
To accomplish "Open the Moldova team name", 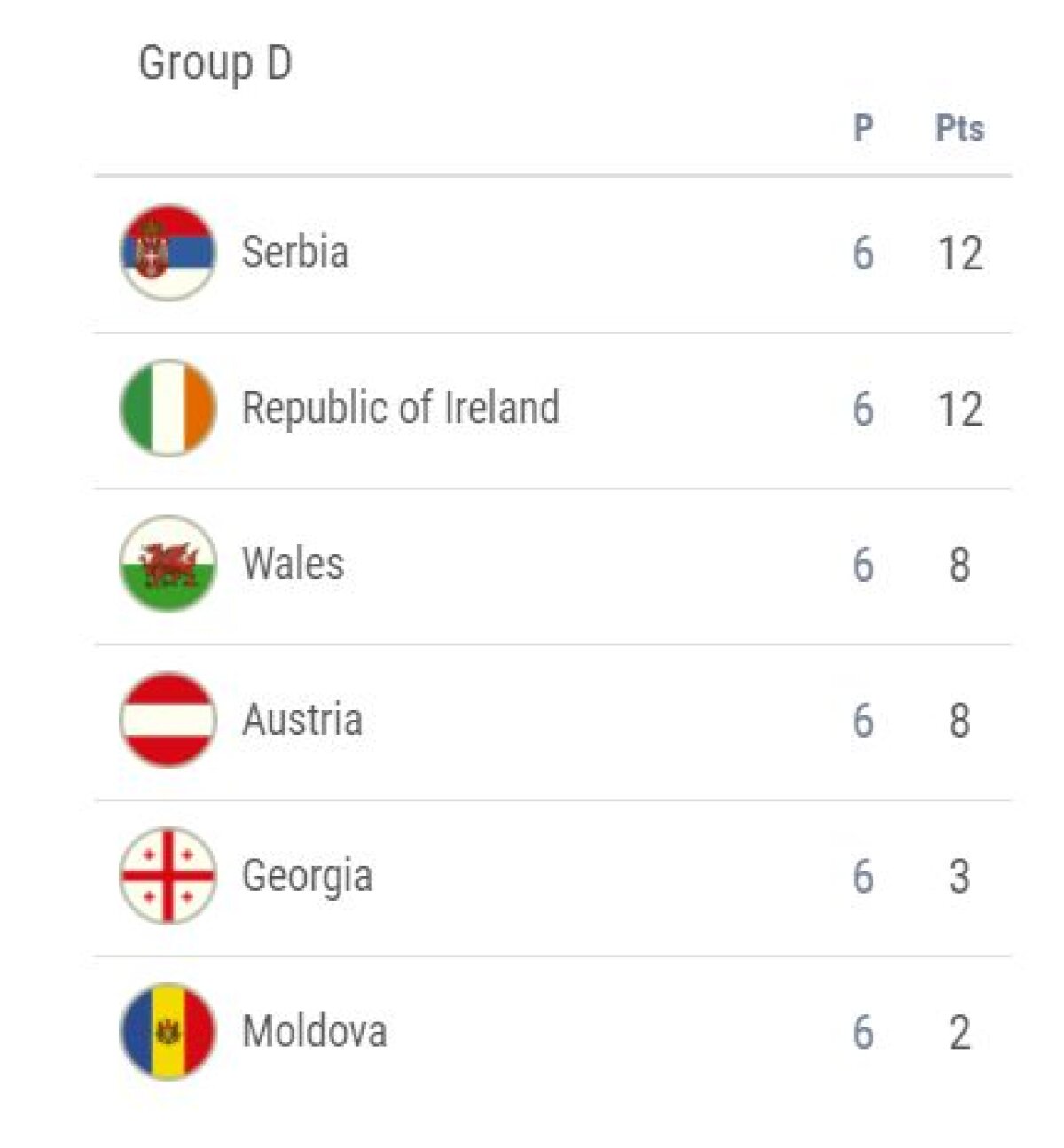I will pyautogui.click(x=315, y=1032).
